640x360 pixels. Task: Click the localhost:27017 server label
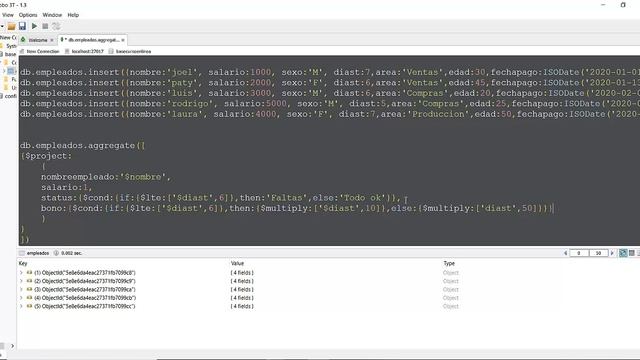point(87,51)
